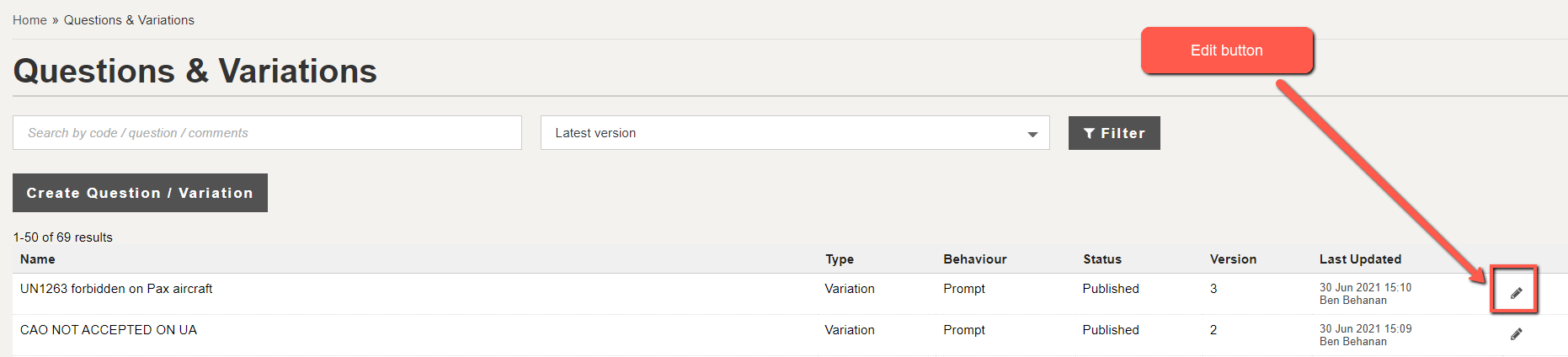The width and height of the screenshot is (1568, 357).
Task: Sort by Status column header
Action: tap(1102, 259)
